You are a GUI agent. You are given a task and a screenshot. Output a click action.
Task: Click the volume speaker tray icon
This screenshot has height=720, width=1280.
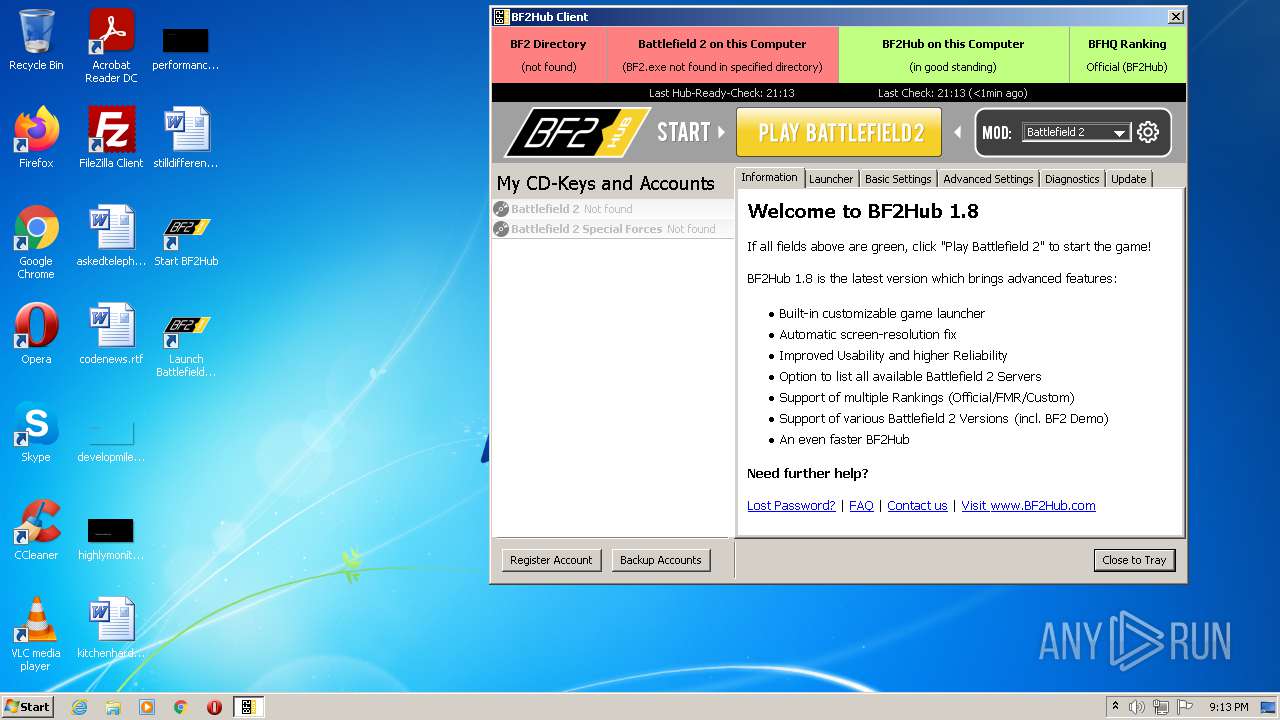(1137, 707)
